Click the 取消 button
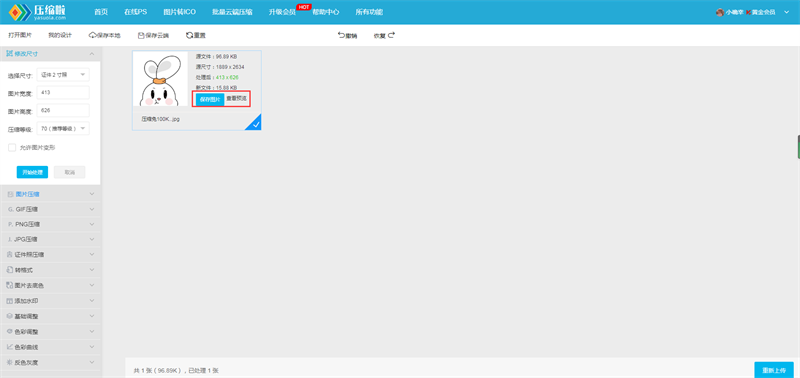Viewport: 800px width, 378px height. point(70,172)
